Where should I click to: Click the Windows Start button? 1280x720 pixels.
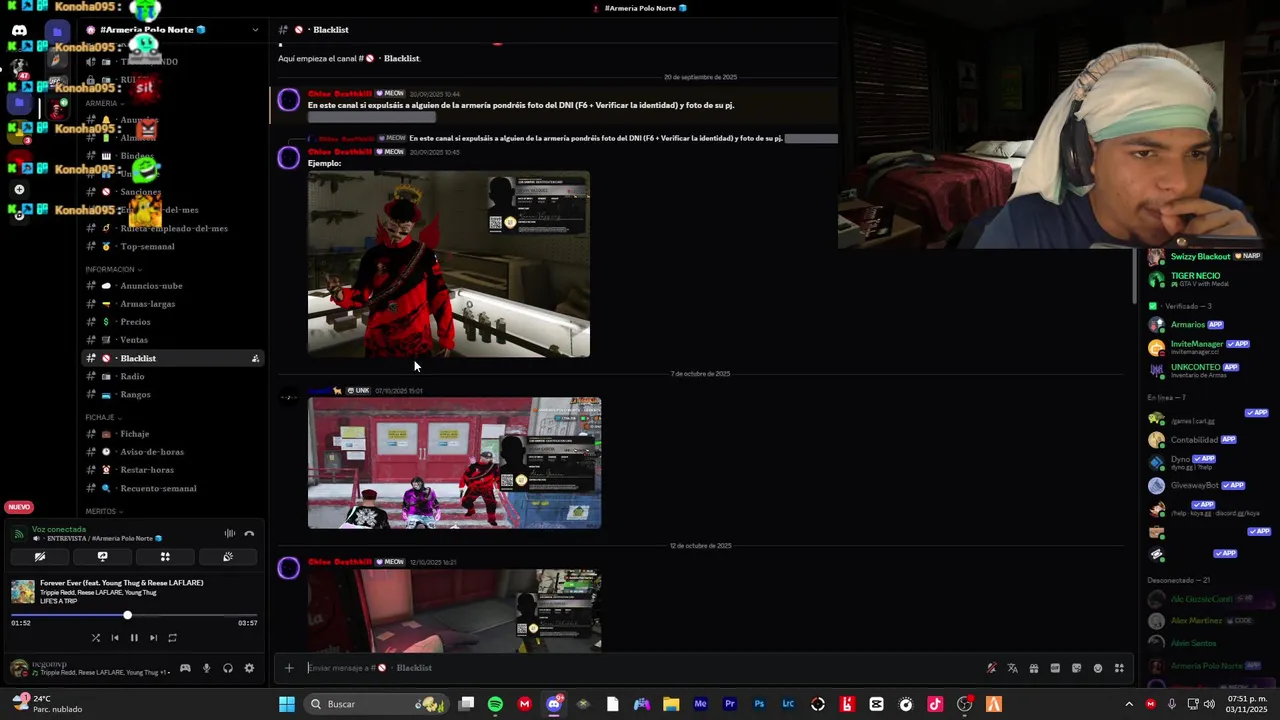(x=287, y=704)
